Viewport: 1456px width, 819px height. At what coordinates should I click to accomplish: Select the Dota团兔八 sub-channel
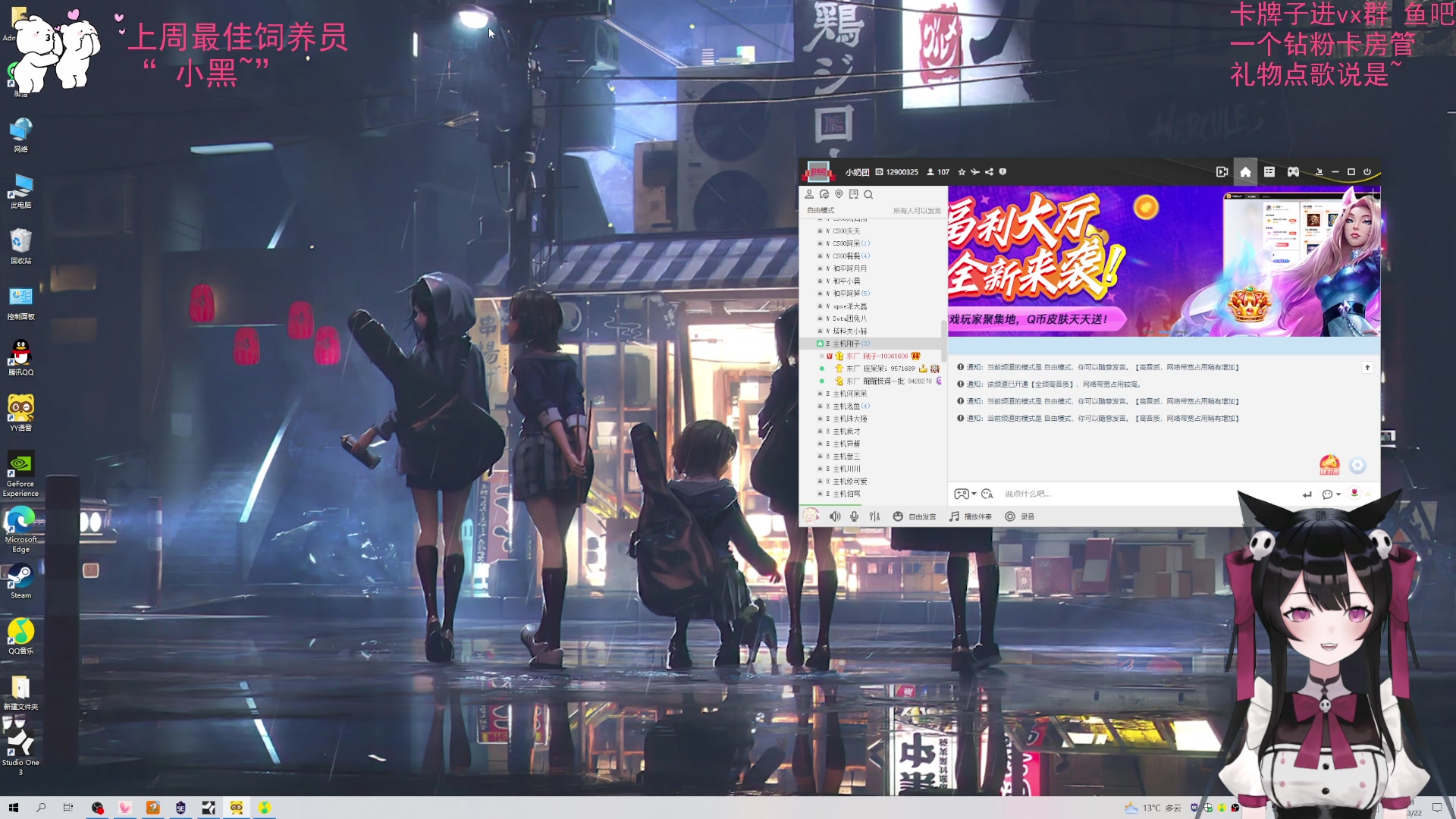point(849,318)
